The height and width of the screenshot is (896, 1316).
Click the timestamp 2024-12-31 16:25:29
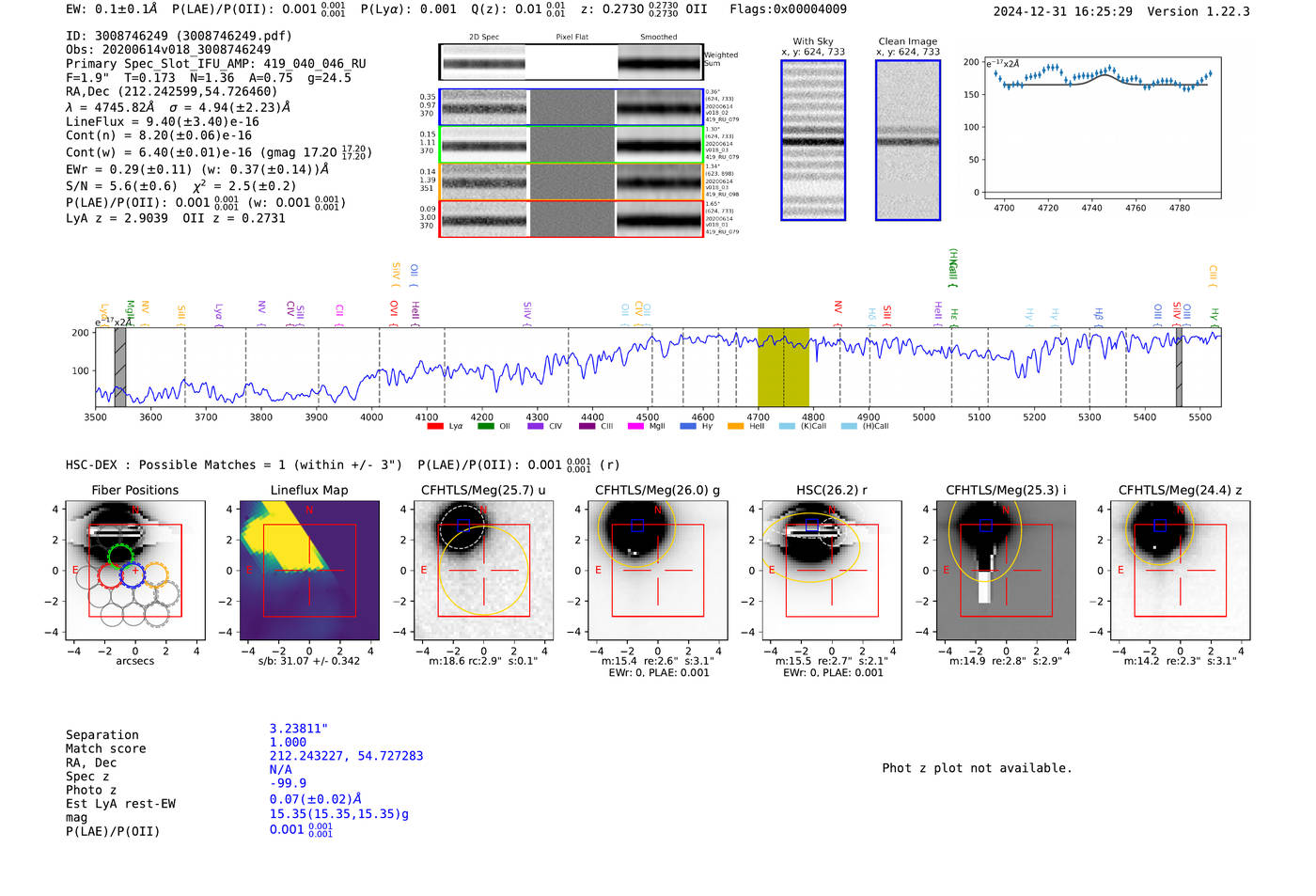point(1062,11)
